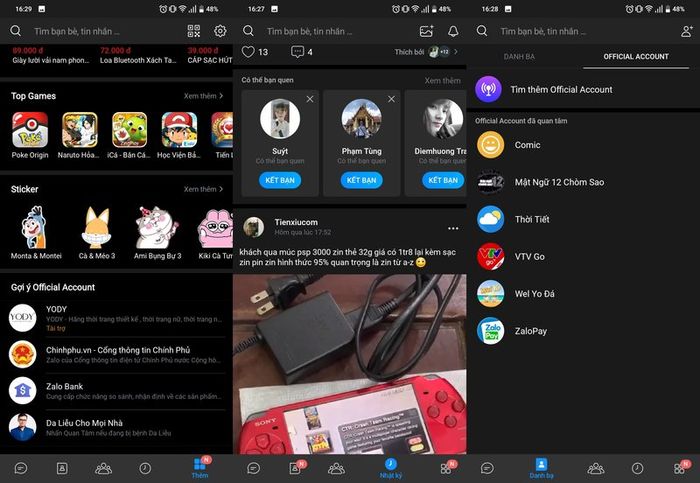The image size is (700, 483).
Task: Open YODY official account suggestion
Action: (x=117, y=318)
